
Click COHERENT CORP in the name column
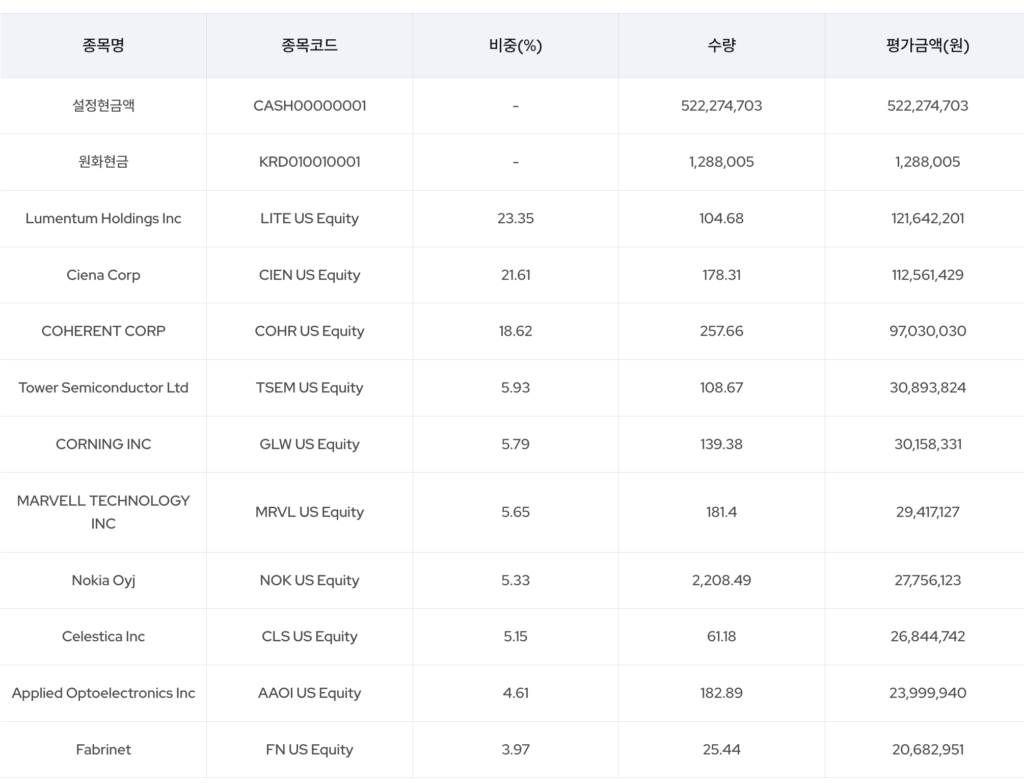click(x=103, y=331)
